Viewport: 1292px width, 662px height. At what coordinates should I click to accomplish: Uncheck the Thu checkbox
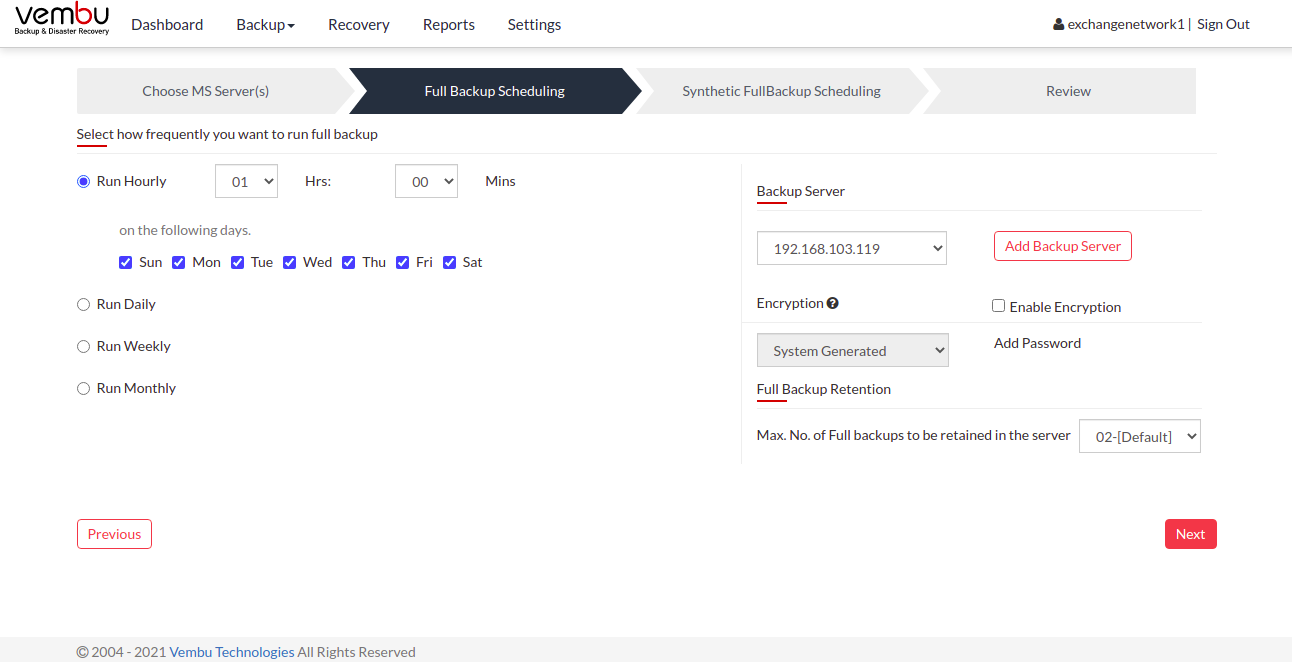click(x=348, y=262)
